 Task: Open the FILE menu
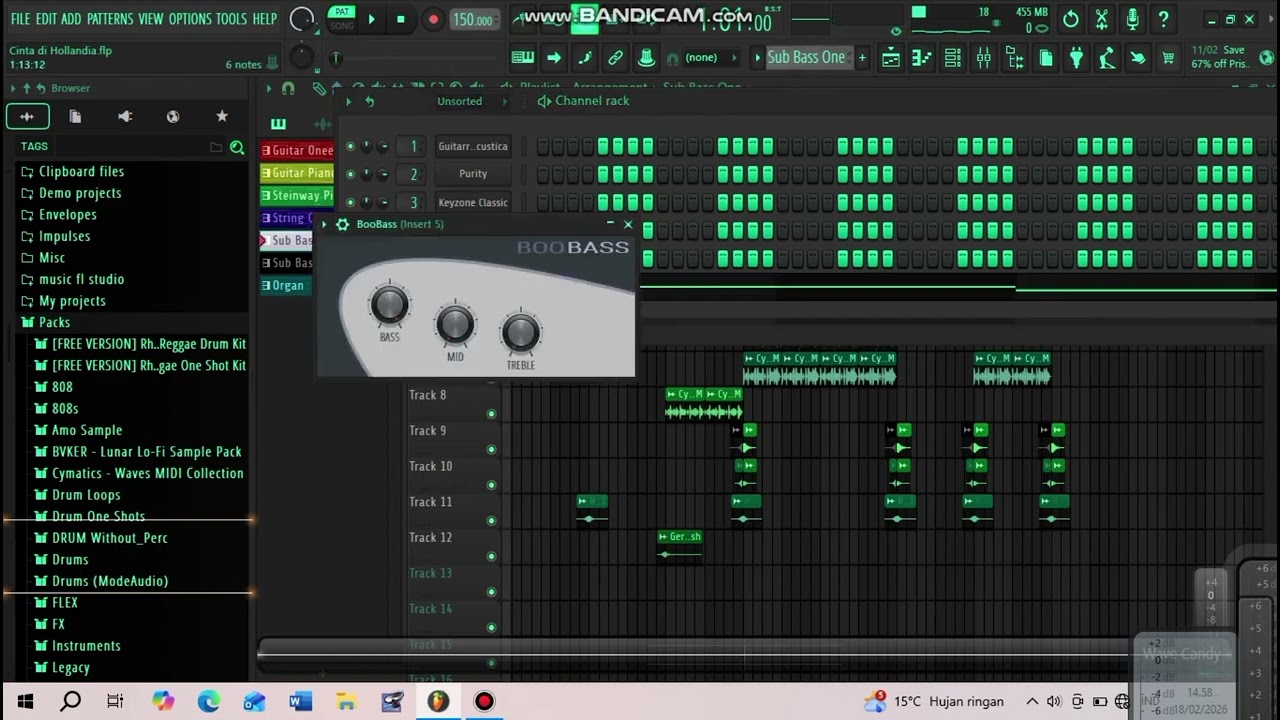(20, 19)
